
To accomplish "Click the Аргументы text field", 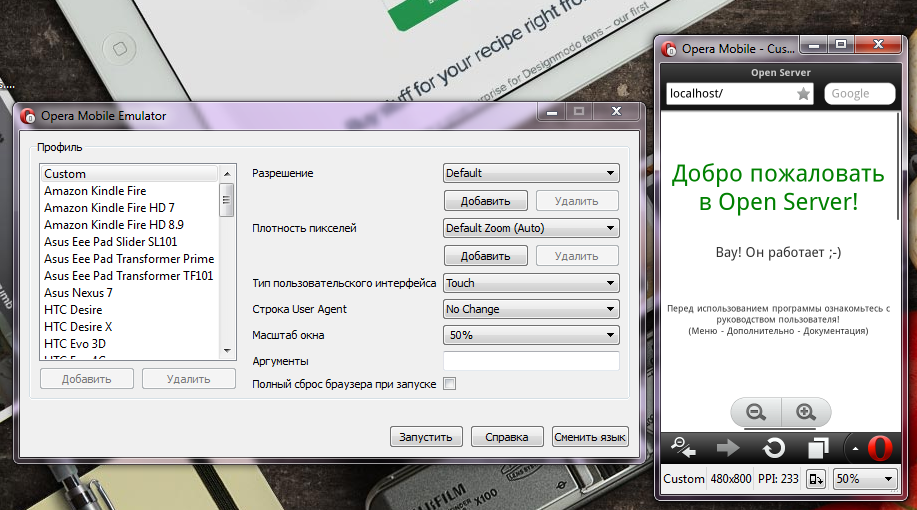I will [x=530, y=361].
